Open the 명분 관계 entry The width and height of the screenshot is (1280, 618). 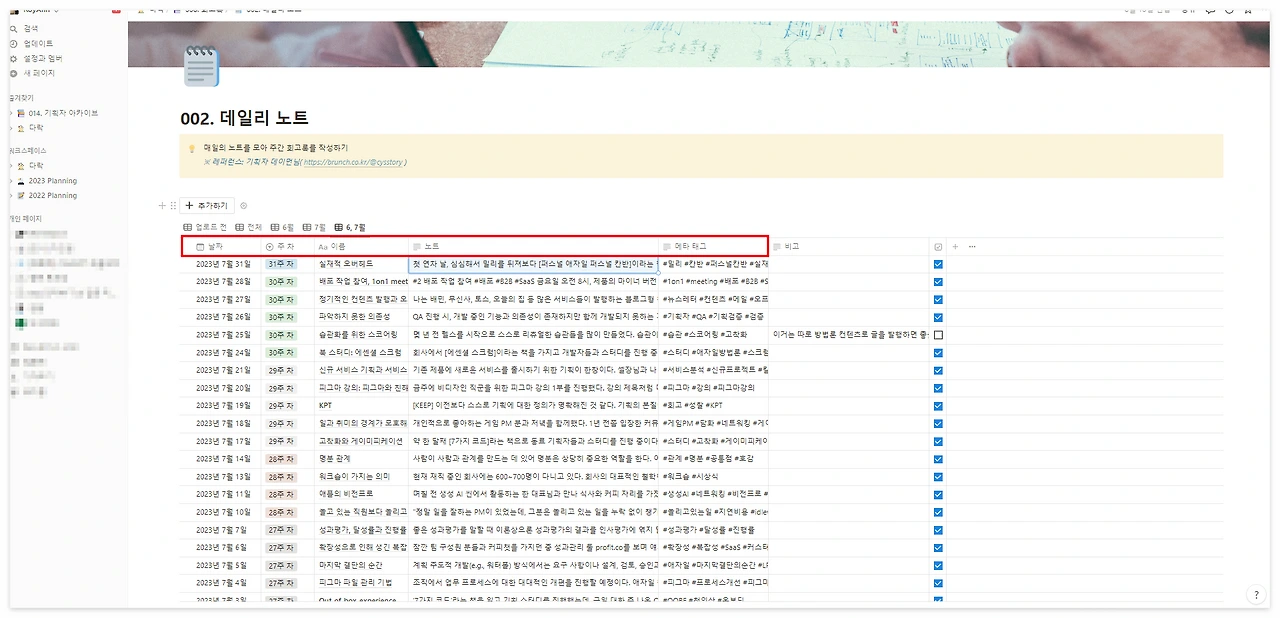click(x=335, y=459)
